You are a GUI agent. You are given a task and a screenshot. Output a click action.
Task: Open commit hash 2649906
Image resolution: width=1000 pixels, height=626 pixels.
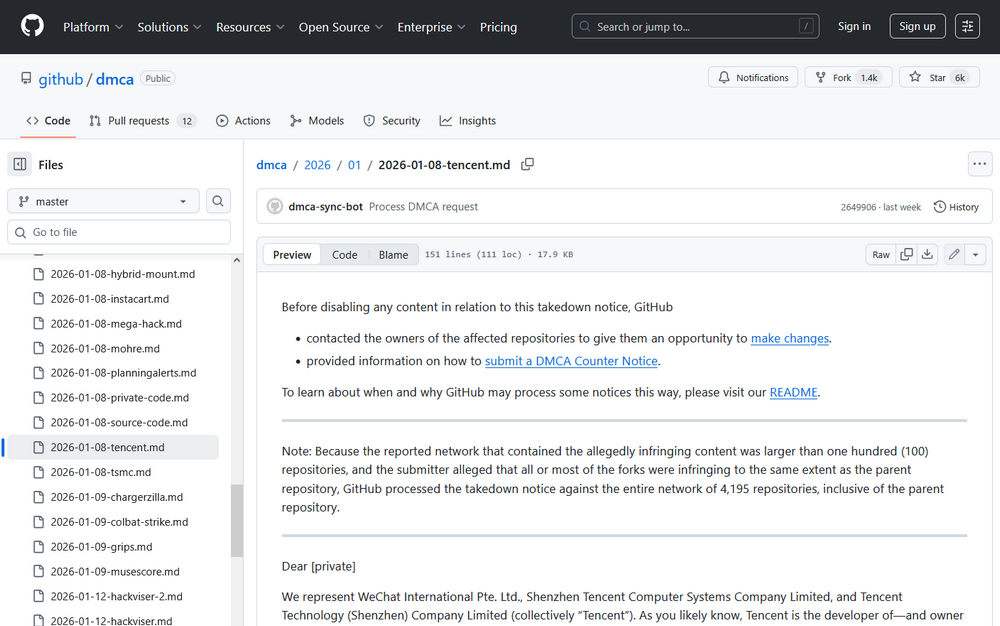[x=858, y=207]
